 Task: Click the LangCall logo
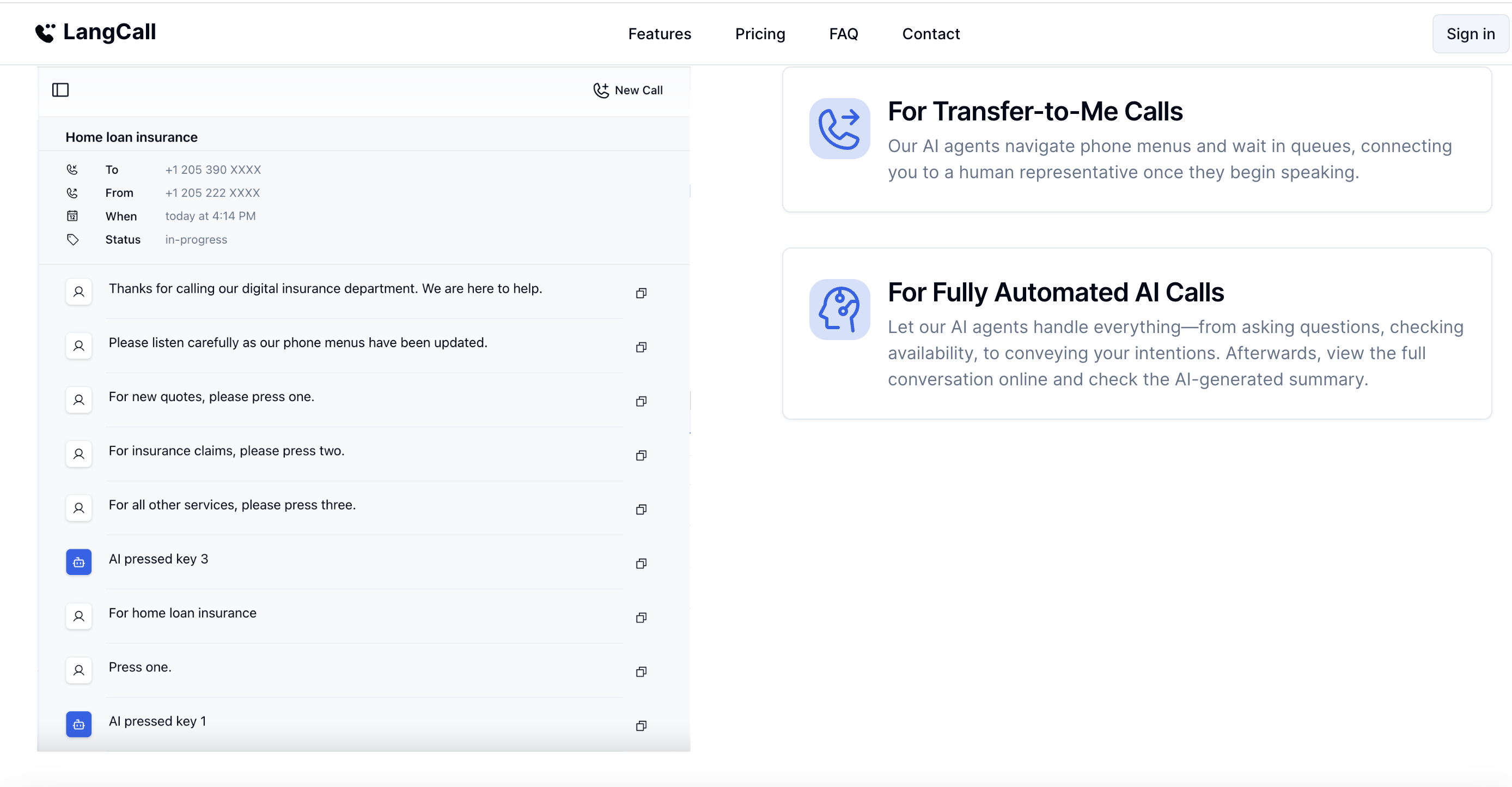pos(96,32)
